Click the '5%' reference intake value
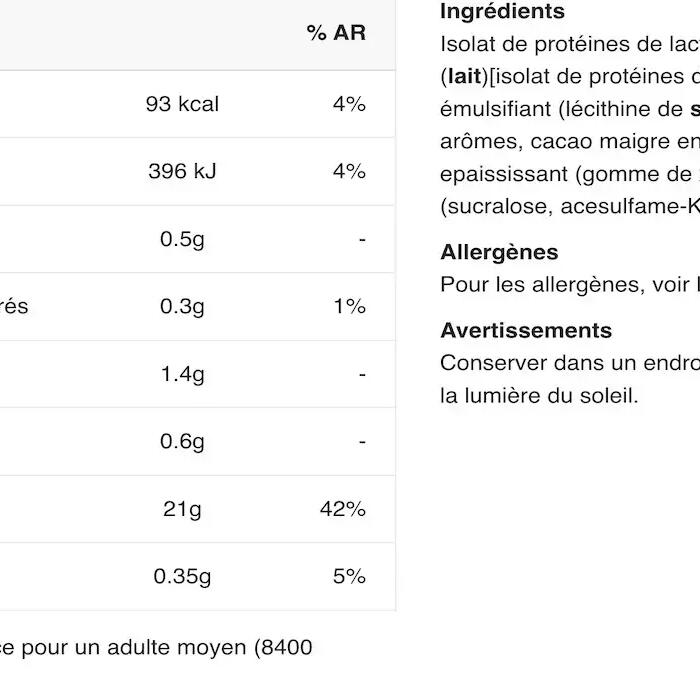The width and height of the screenshot is (700, 700). [349, 576]
